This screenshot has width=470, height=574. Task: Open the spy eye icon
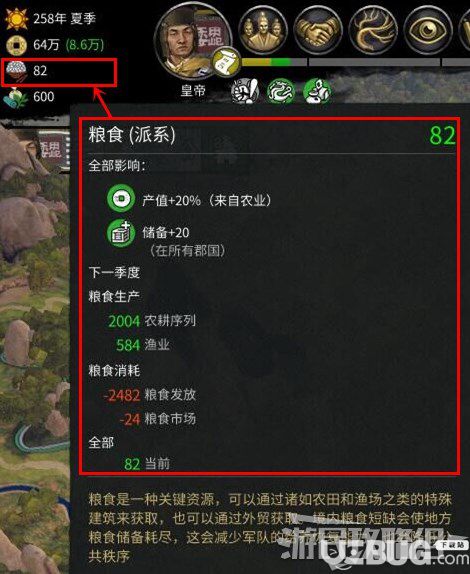(428, 30)
